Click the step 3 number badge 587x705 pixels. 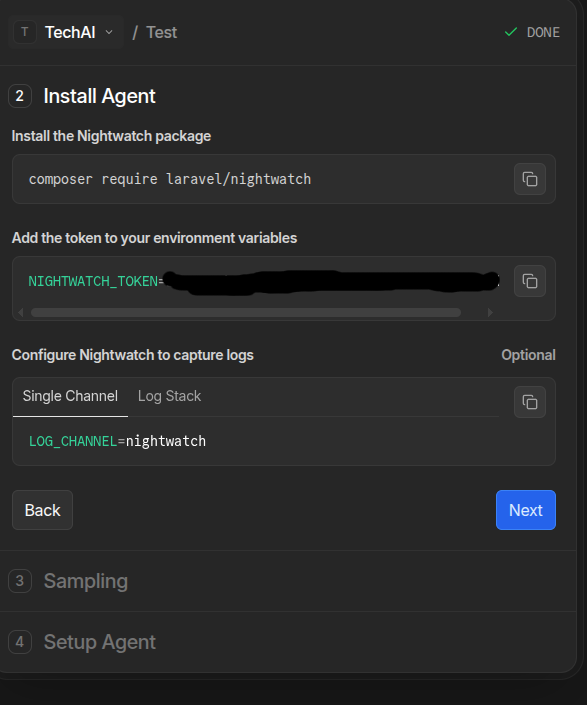(x=20, y=581)
